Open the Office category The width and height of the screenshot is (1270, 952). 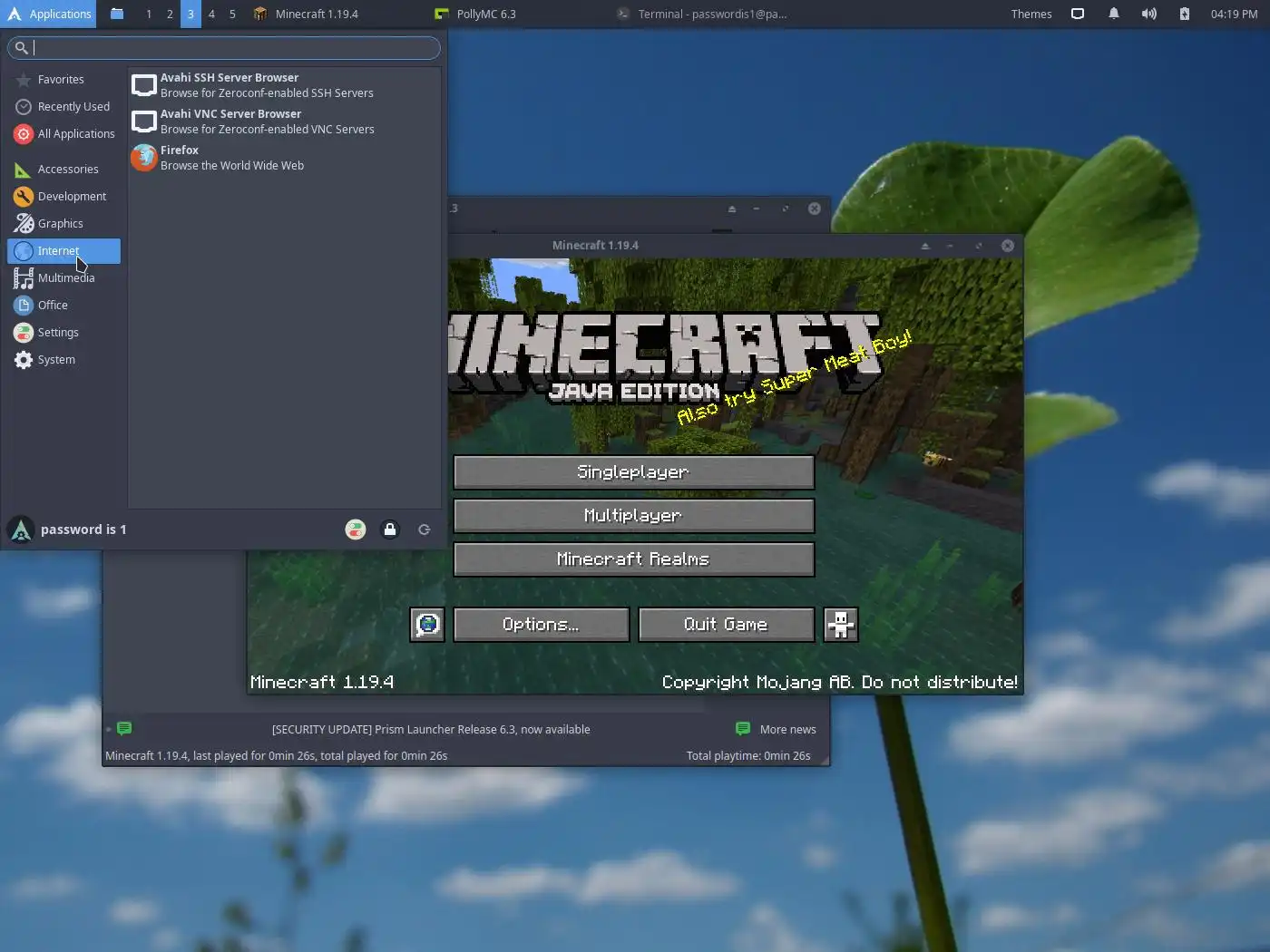click(x=63, y=306)
